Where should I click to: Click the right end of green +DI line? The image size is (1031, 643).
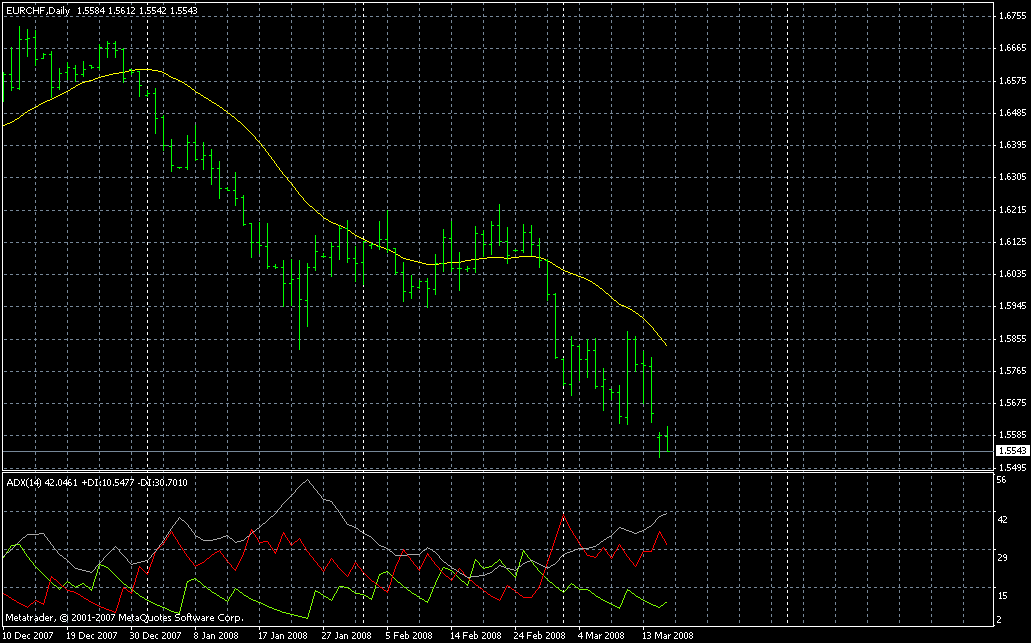666,602
